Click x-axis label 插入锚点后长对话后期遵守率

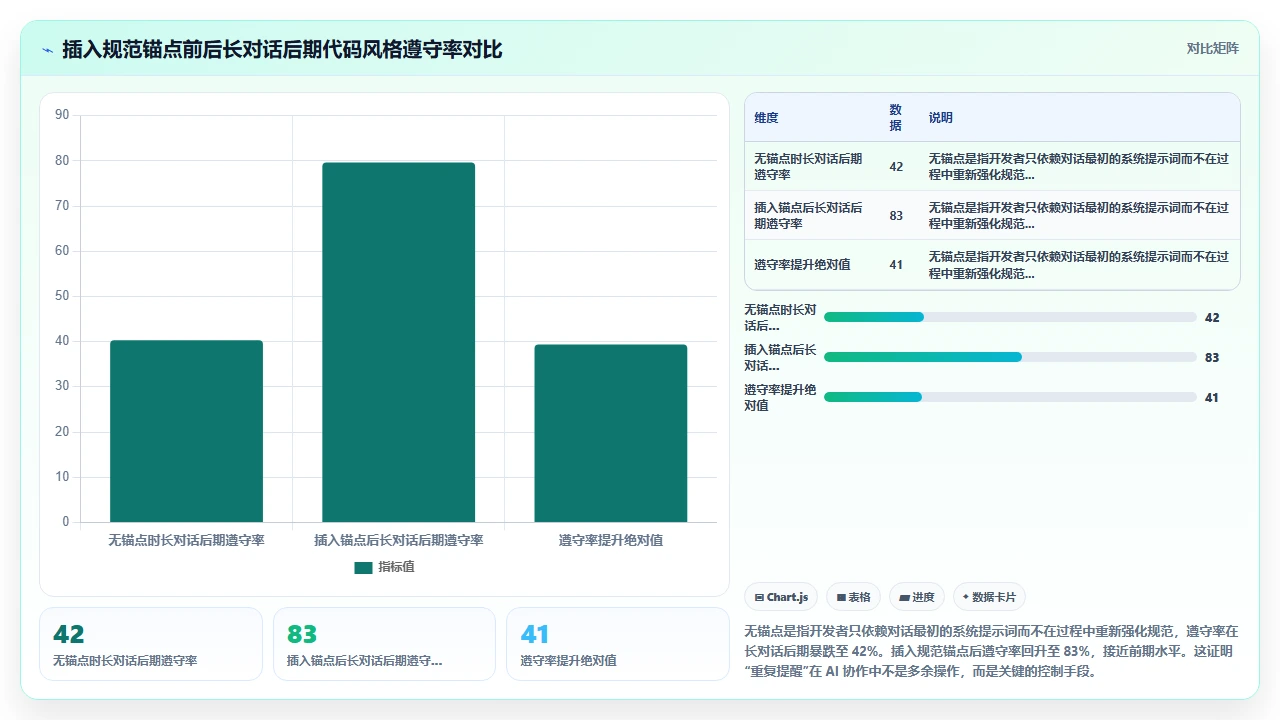[x=398, y=540]
